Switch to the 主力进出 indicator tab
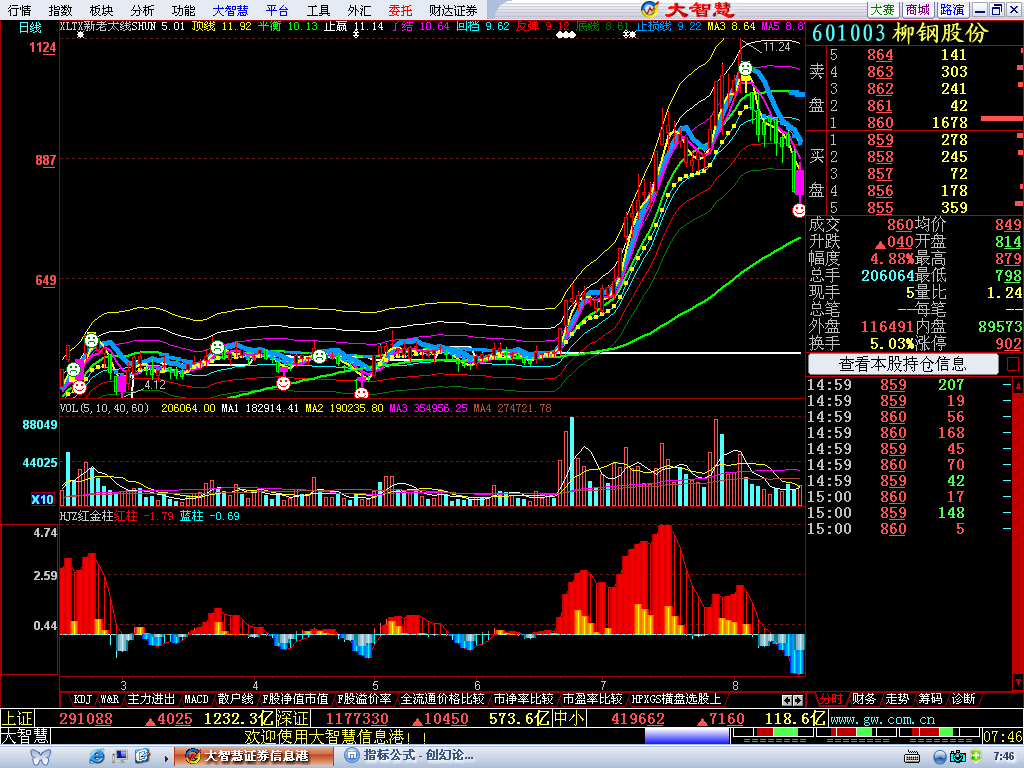 point(151,699)
